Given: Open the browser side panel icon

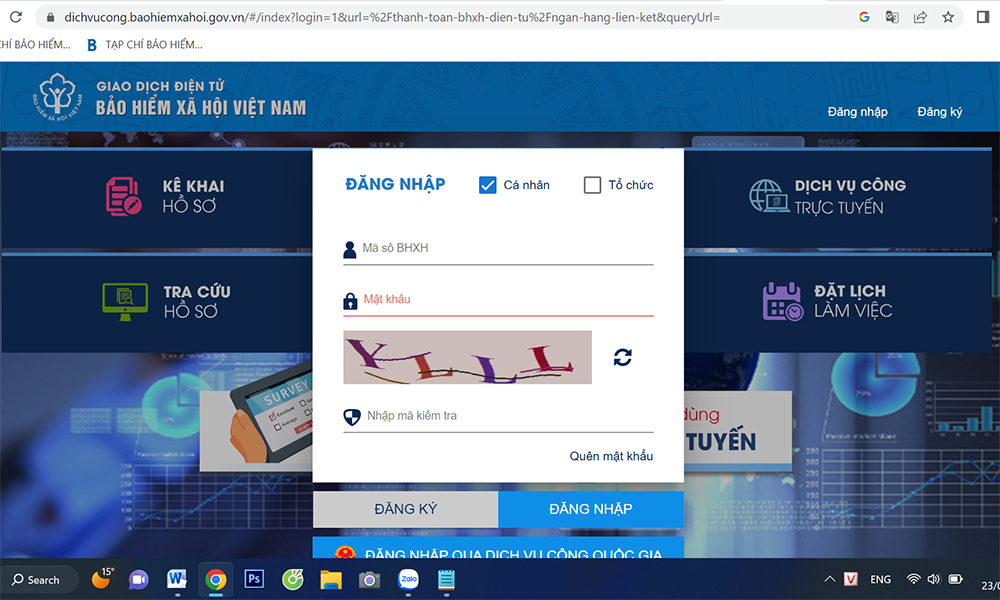Looking at the screenshot, I should pos(983,17).
